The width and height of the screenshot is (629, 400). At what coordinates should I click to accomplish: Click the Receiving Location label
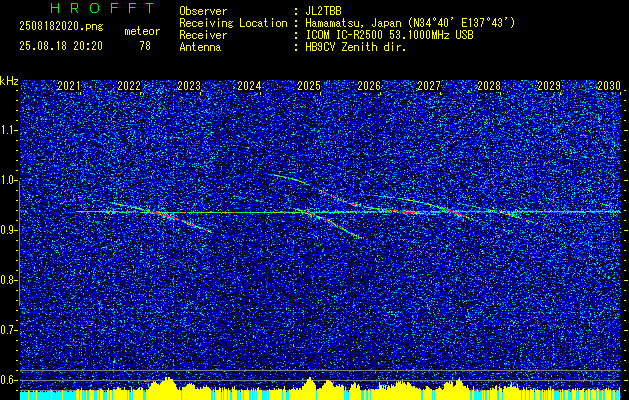(233, 23)
